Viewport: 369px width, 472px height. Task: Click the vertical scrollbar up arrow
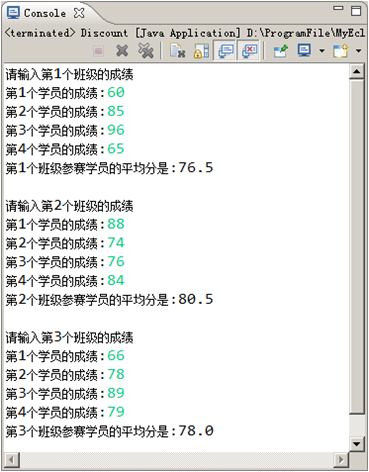(357, 71)
